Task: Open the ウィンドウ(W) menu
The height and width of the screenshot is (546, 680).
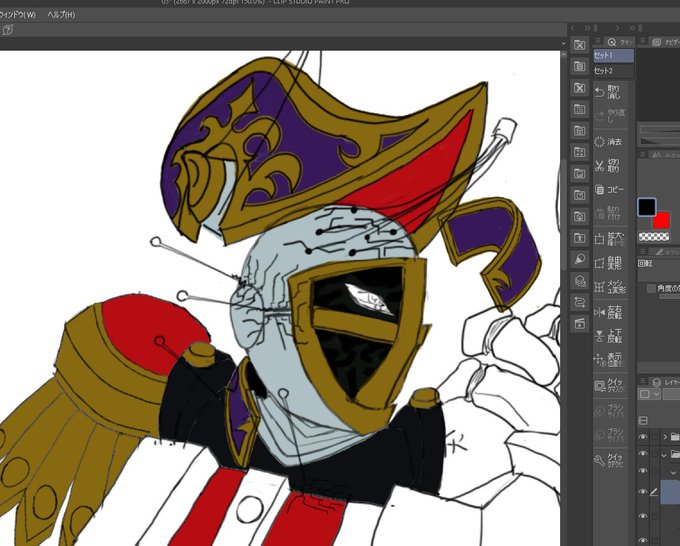Action: click(17, 14)
